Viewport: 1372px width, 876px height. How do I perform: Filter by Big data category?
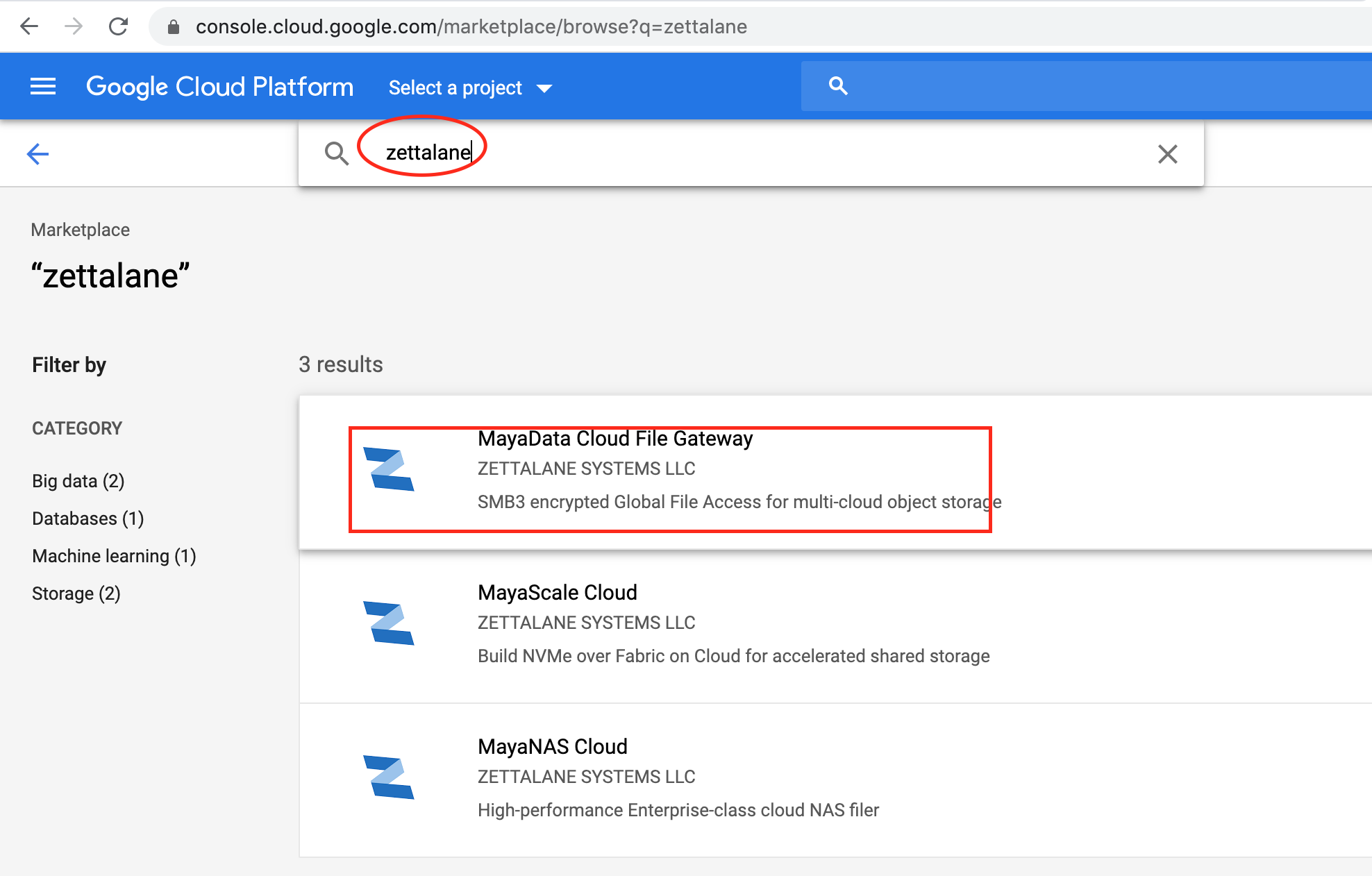point(78,481)
